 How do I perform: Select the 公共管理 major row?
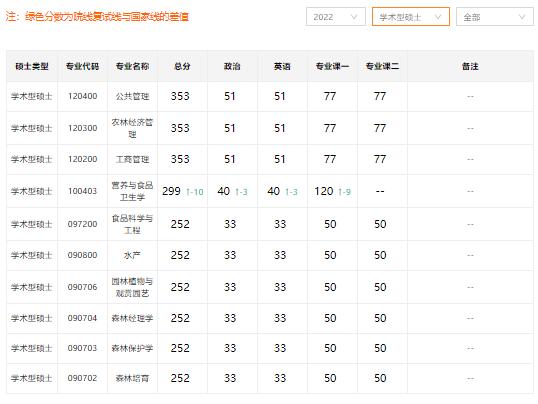(x=270, y=96)
